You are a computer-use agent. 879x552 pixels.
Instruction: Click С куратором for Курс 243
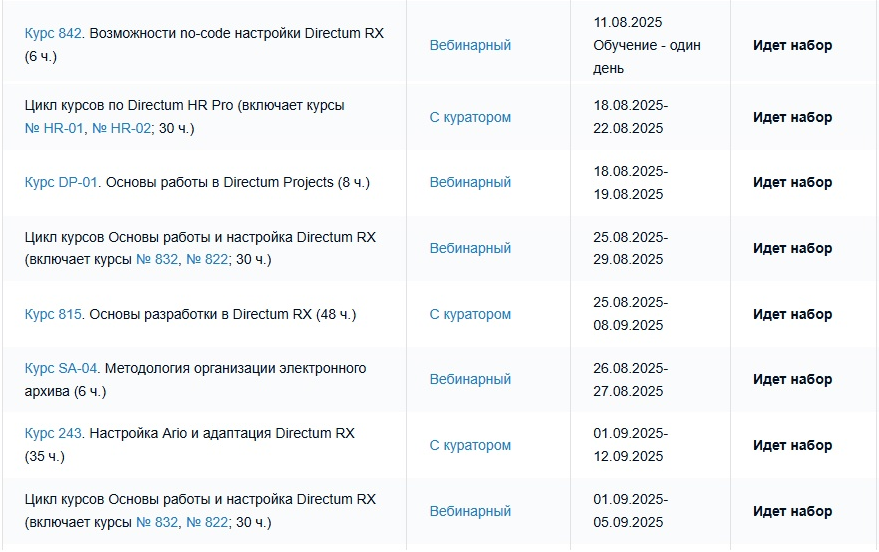[x=470, y=446]
